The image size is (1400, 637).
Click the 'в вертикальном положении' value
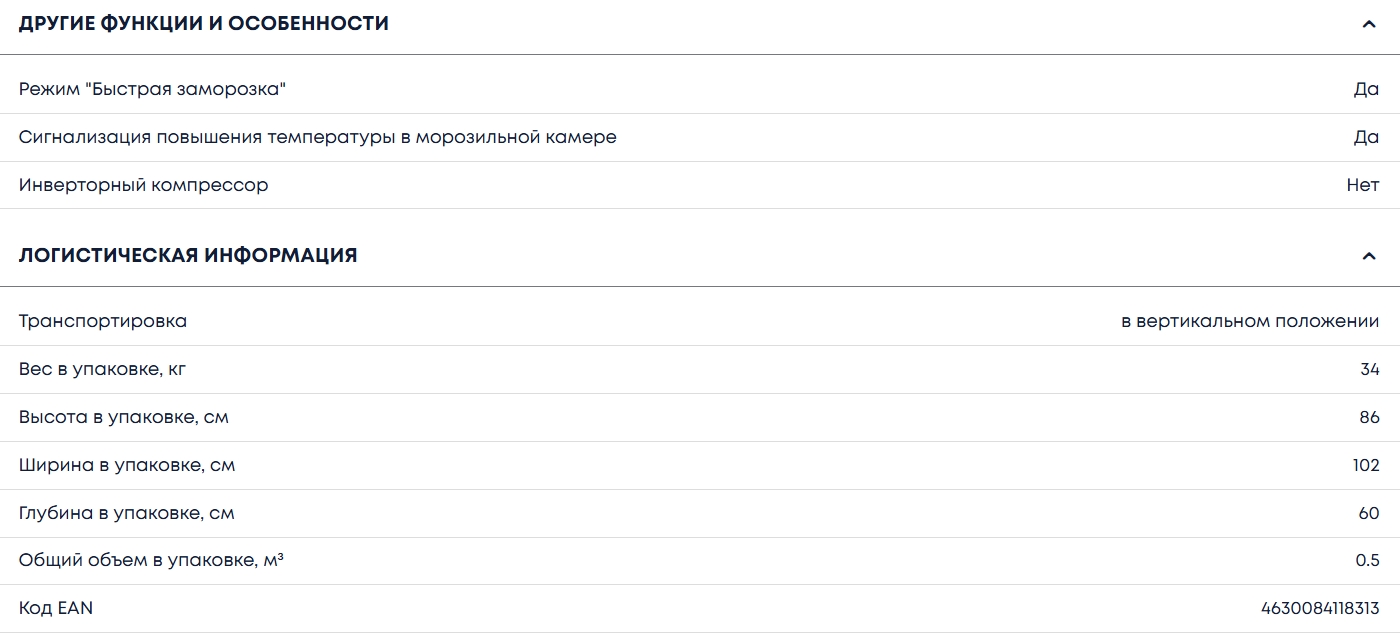tap(1250, 321)
